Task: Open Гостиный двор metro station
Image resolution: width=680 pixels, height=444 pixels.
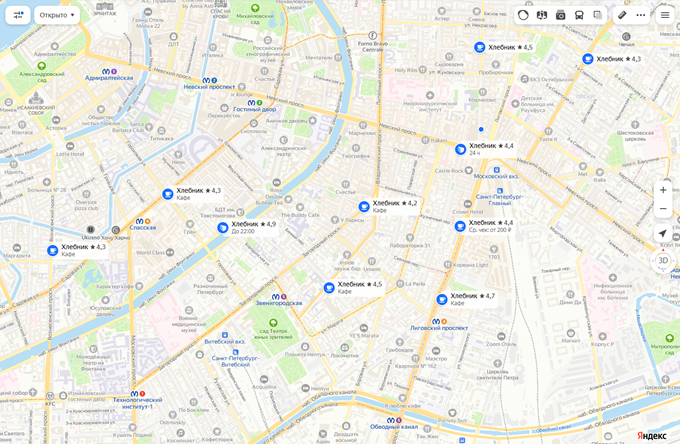Action: pyautogui.click(x=255, y=106)
